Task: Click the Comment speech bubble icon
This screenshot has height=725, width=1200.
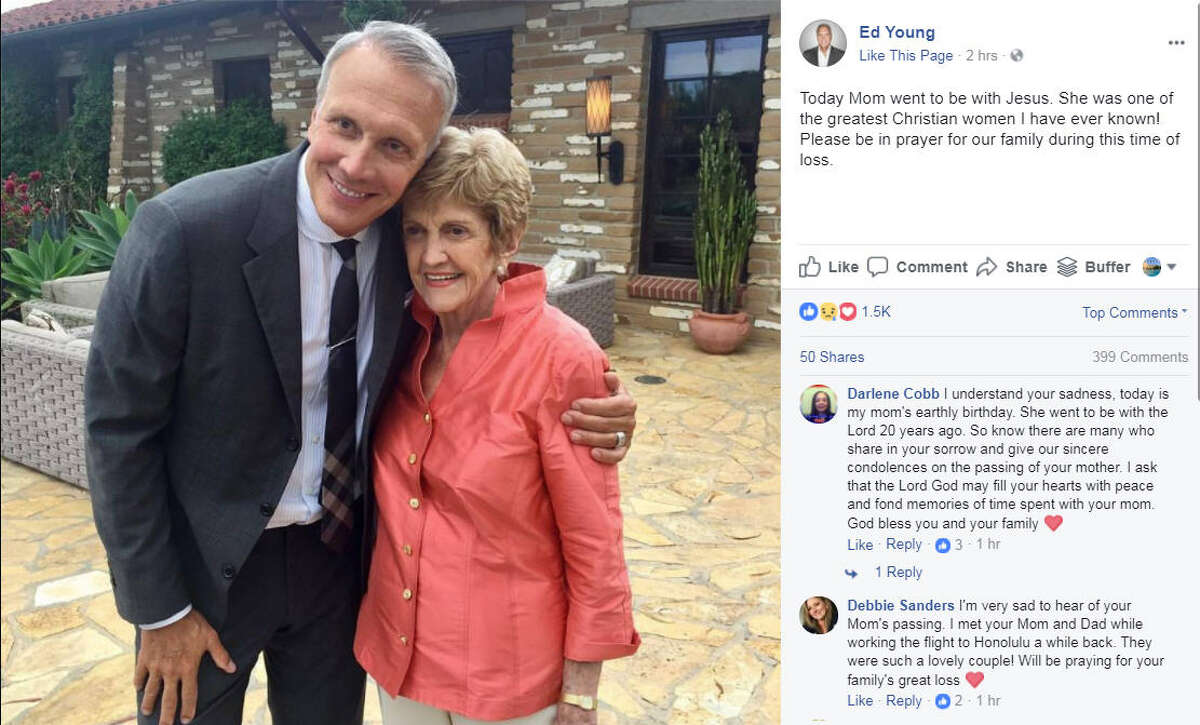Action: (878, 267)
